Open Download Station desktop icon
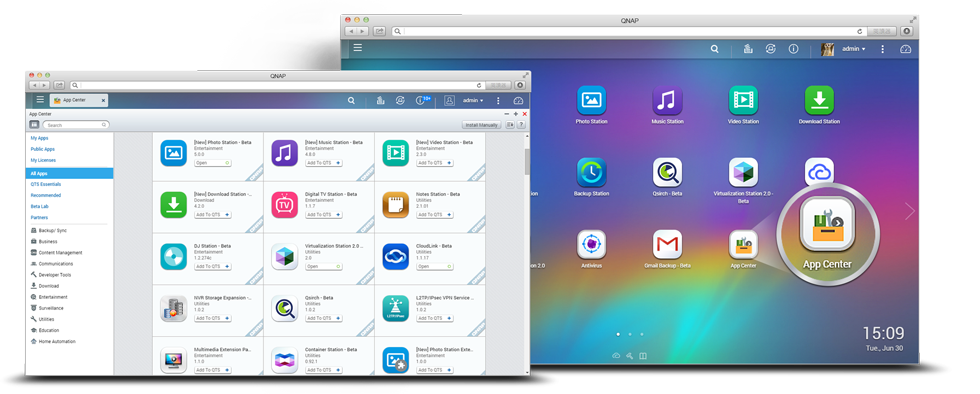Viewport: 980px width, 394px height. [x=819, y=101]
